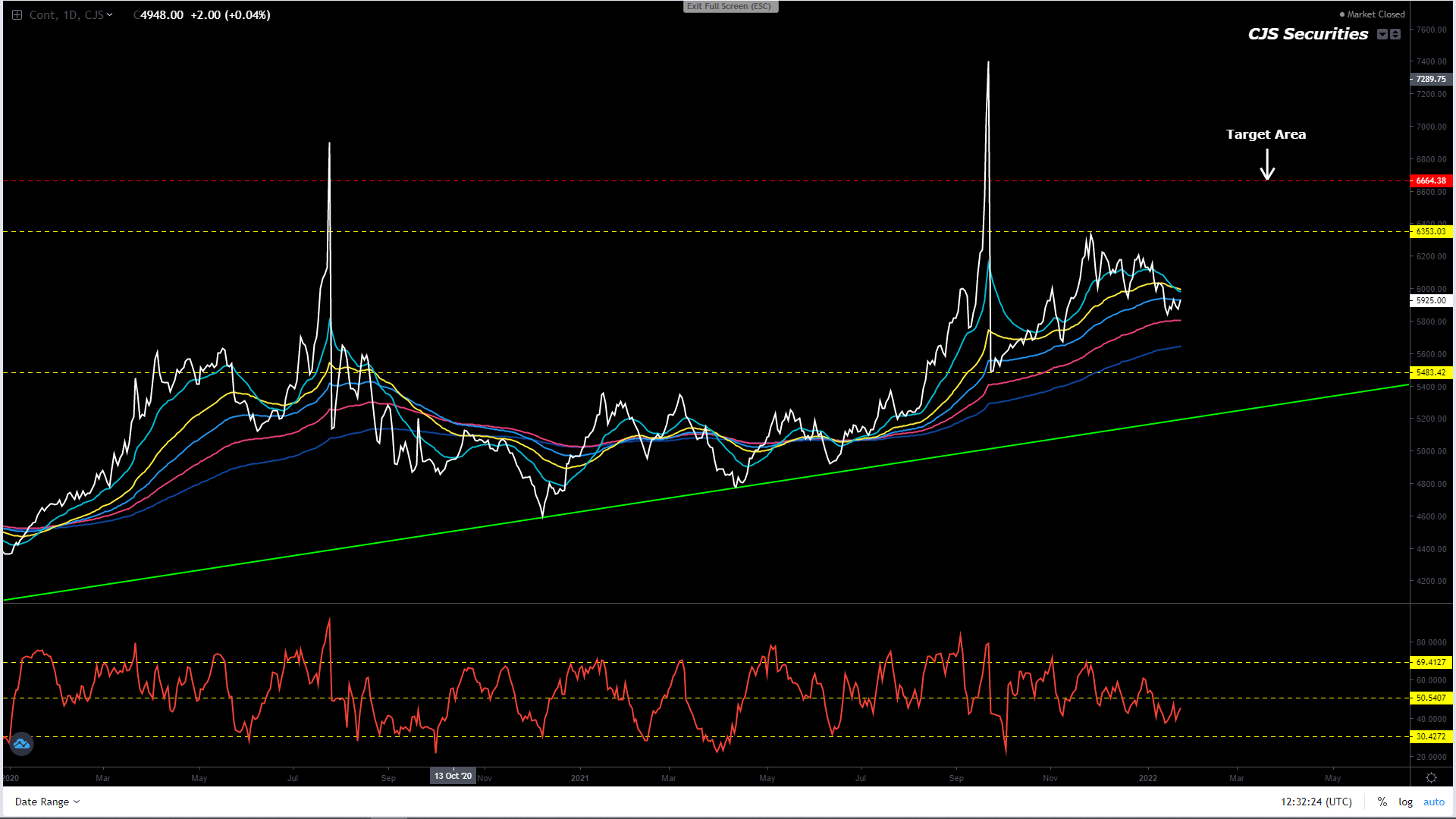
Task: Click the plus box icon beside symbol
Action: tap(17, 15)
